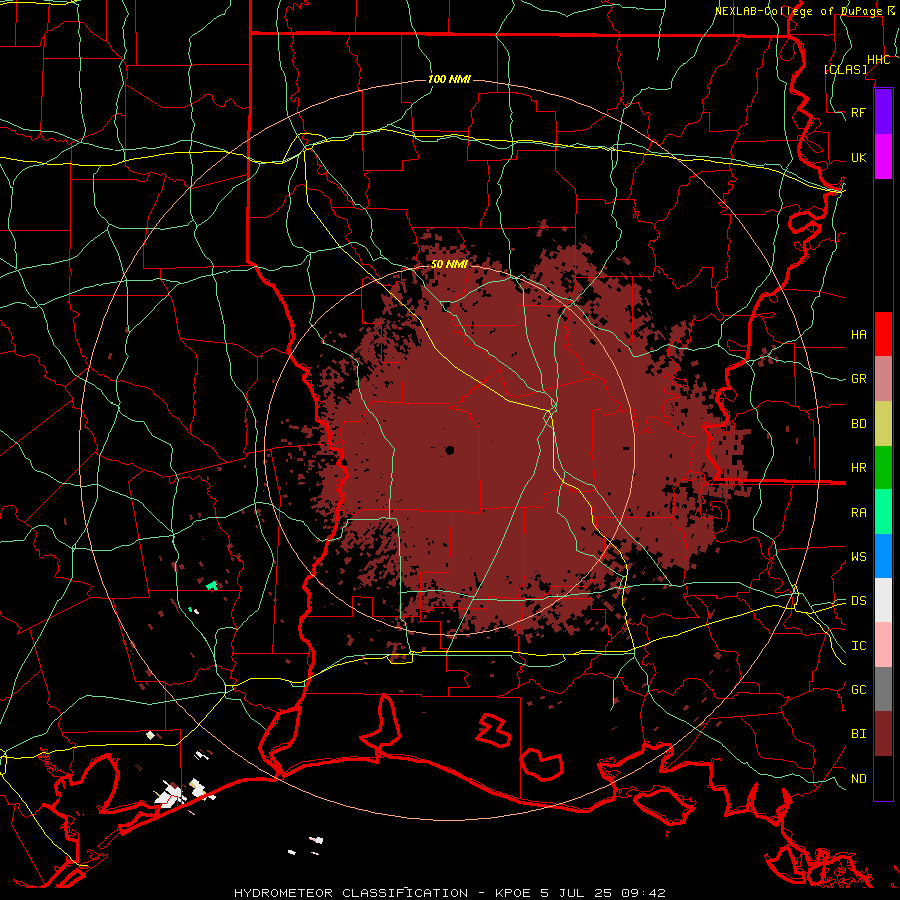Click the blue WS legend swatch

coord(883,556)
